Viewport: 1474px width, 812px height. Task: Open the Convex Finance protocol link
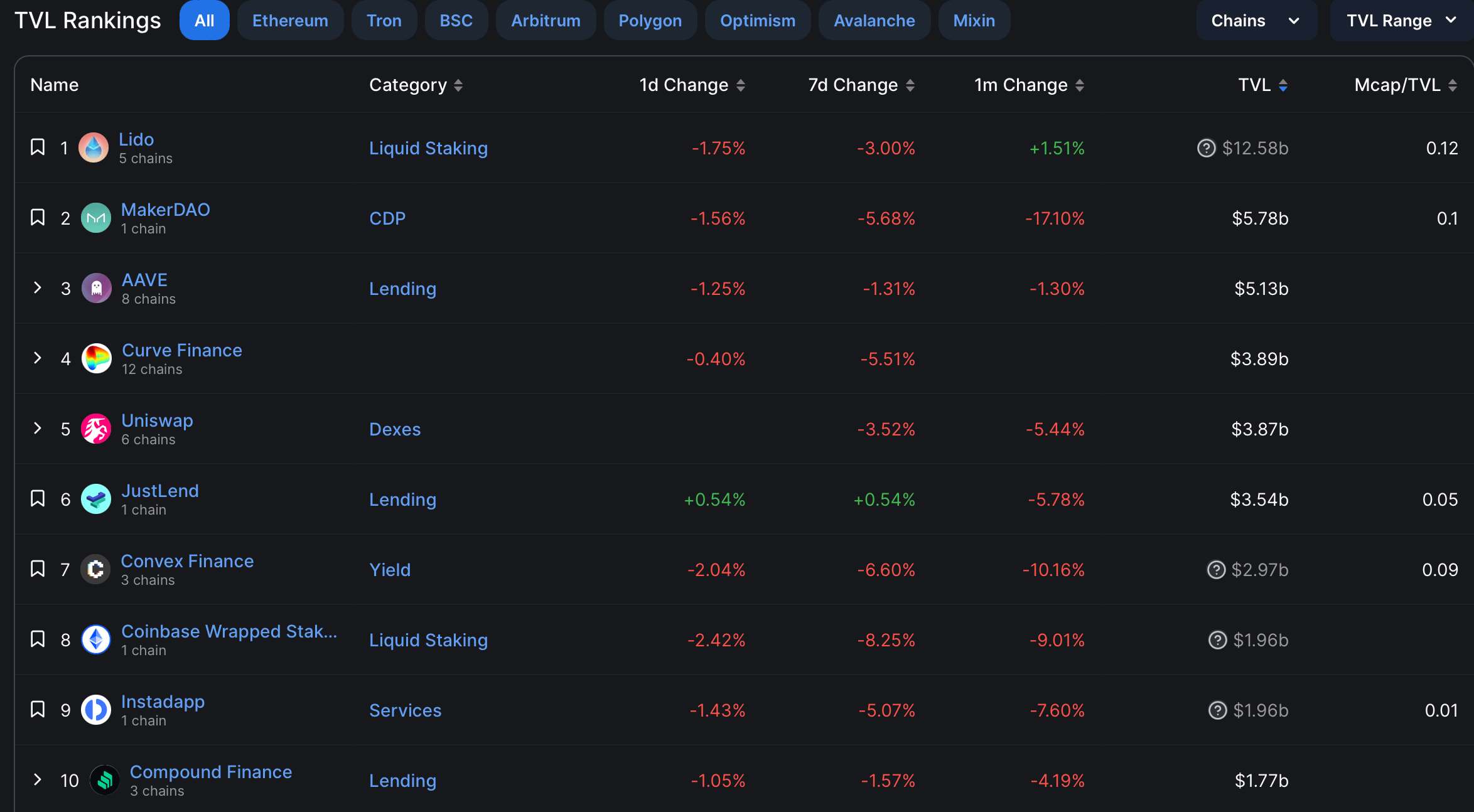pyautogui.click(x=187, y=561)
